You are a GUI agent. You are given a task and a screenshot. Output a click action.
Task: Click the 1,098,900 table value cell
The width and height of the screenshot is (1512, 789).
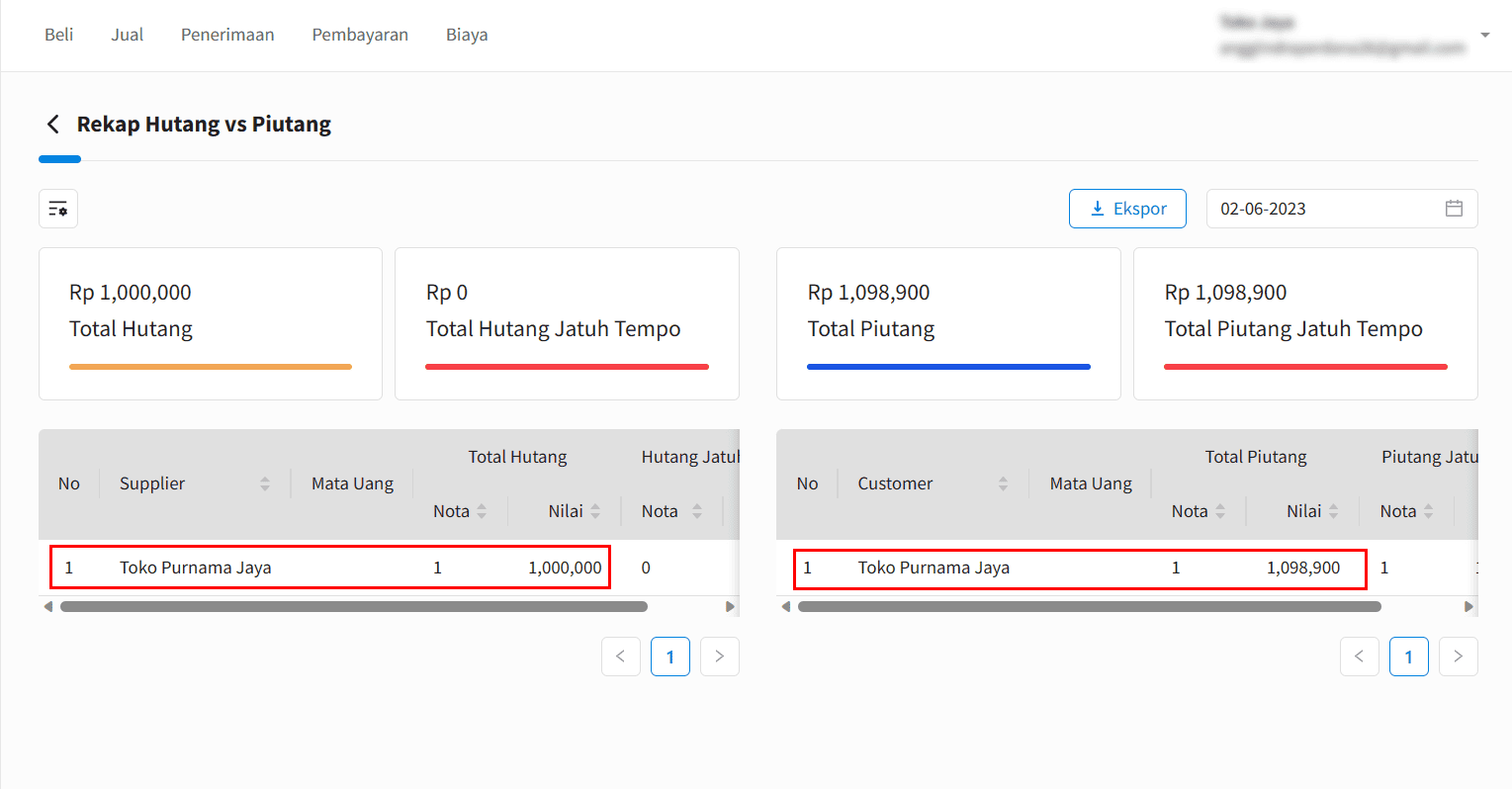tap(1303, 568)
